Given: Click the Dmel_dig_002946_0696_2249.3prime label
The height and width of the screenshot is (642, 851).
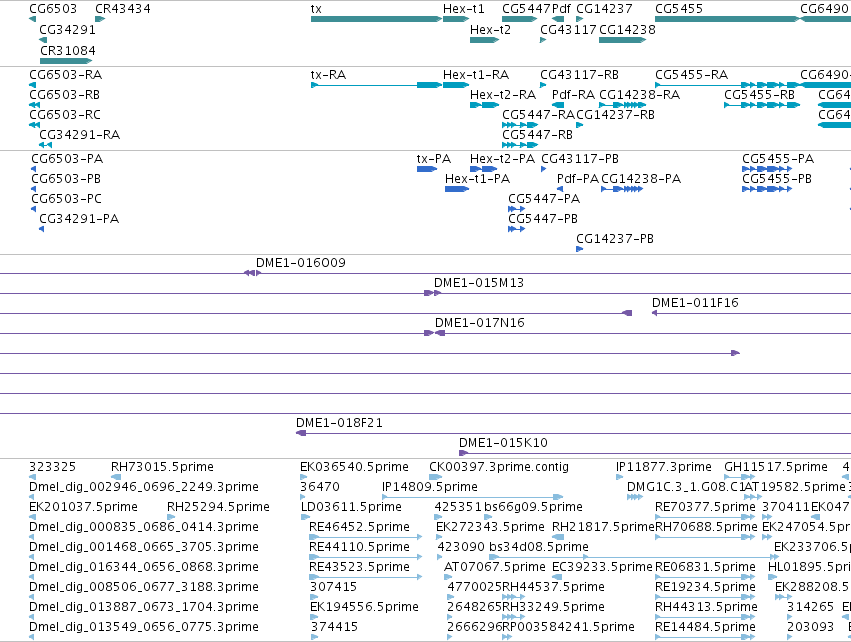Looking at the screenshot, I should [144, 487].
